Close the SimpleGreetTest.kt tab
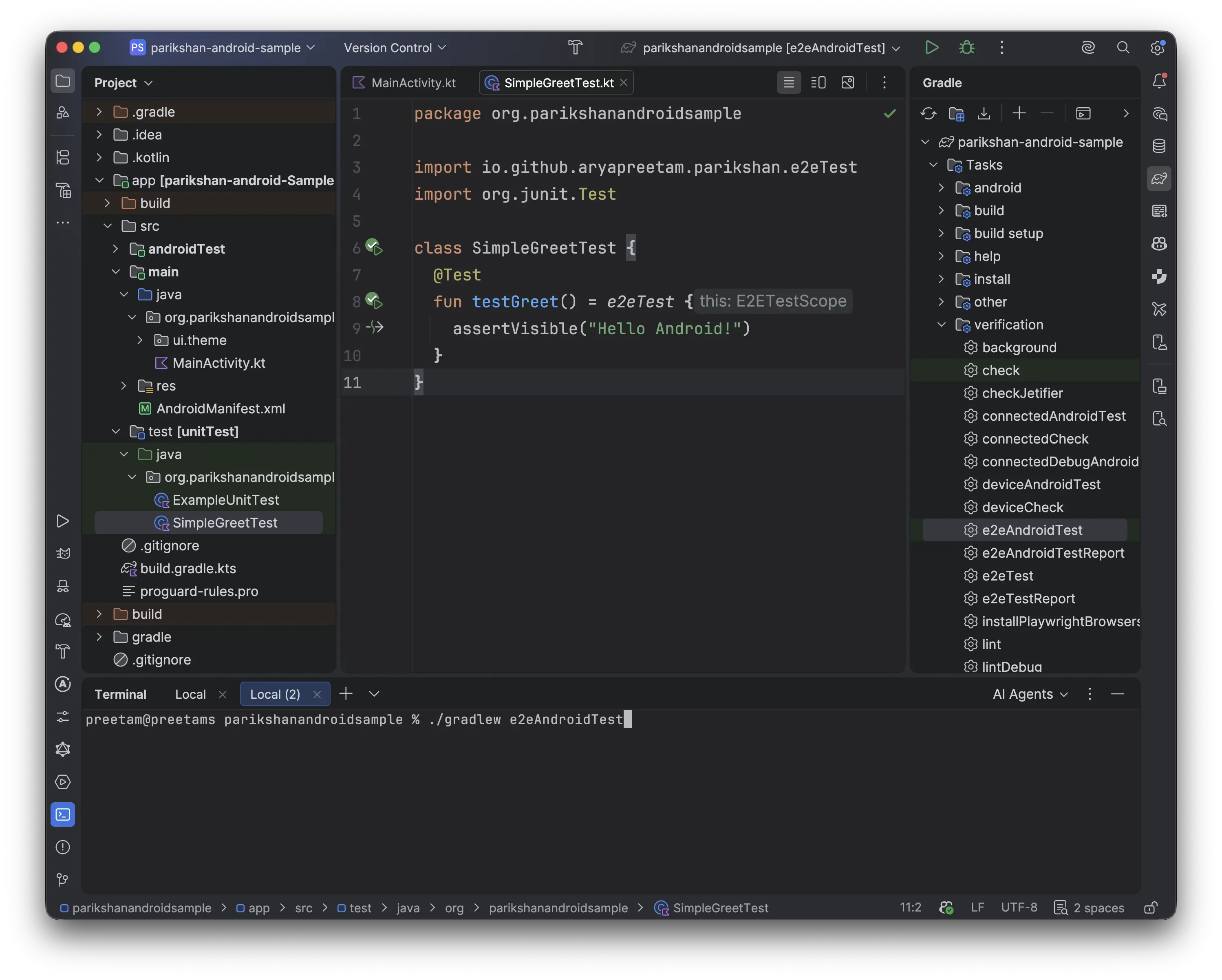The image size is (1222, 980). (x=624, y=83)
